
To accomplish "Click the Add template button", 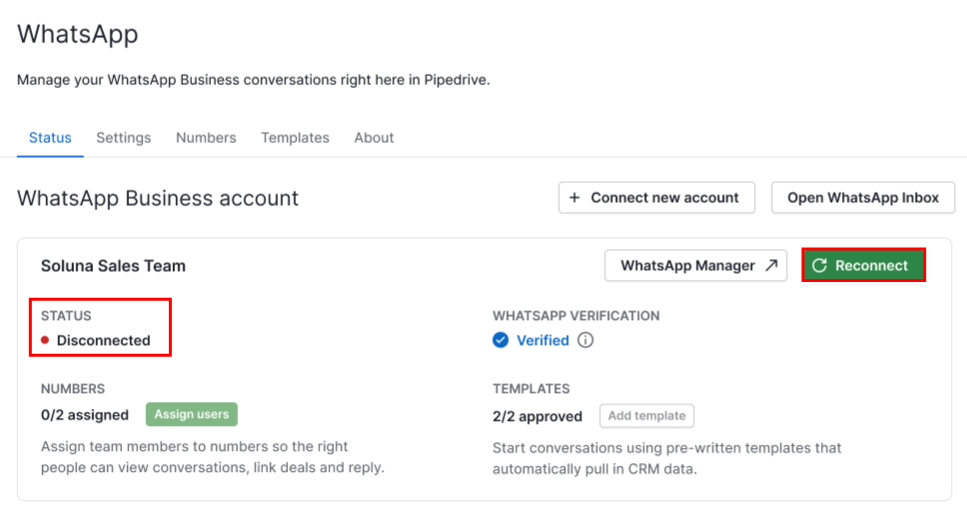I will (647, 416).
